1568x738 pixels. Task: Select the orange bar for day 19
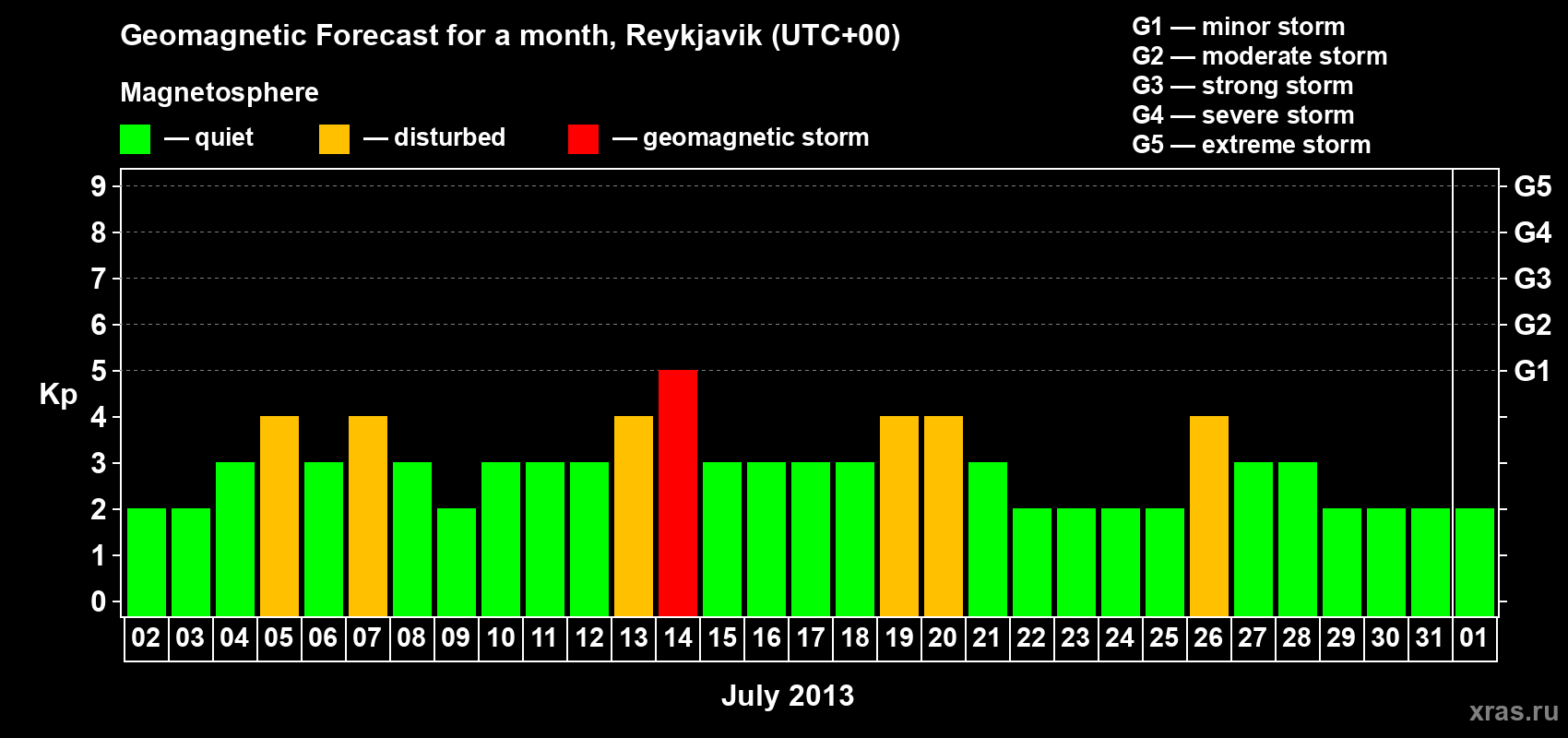click(899, 516)
